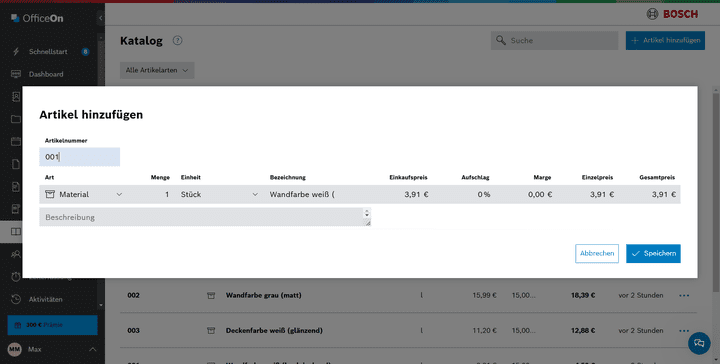Click the Abbrechen button
The image size is (720, 364).
click(597, 253)
